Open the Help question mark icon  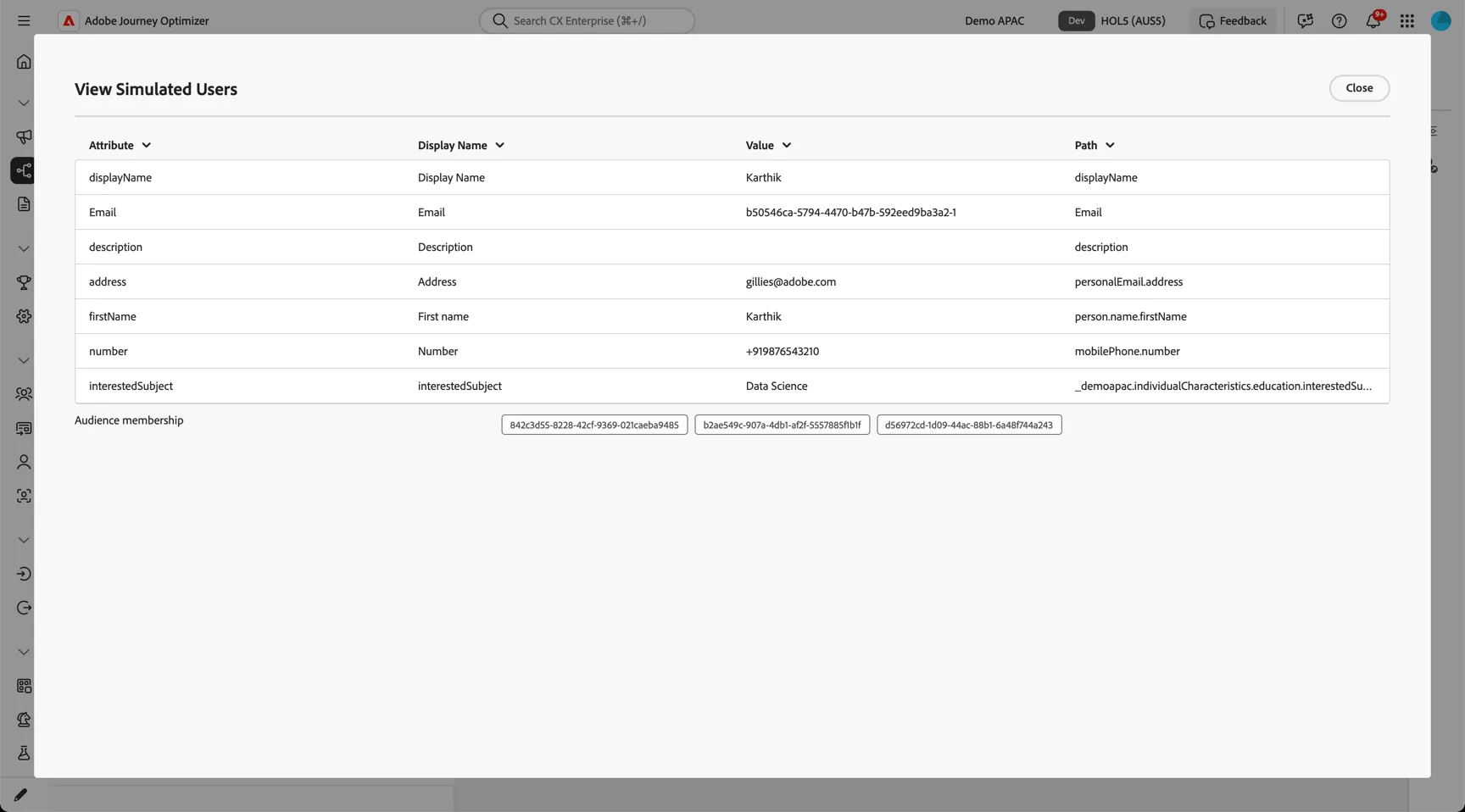(x=1340, y=20)
